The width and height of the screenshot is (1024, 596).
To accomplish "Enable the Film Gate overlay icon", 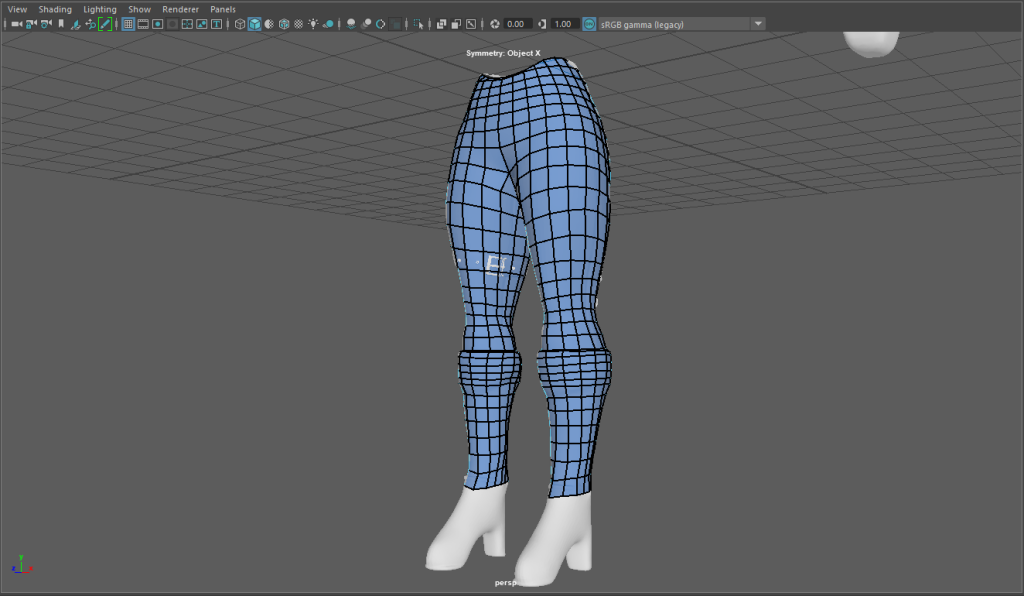I will pos(143,24).
